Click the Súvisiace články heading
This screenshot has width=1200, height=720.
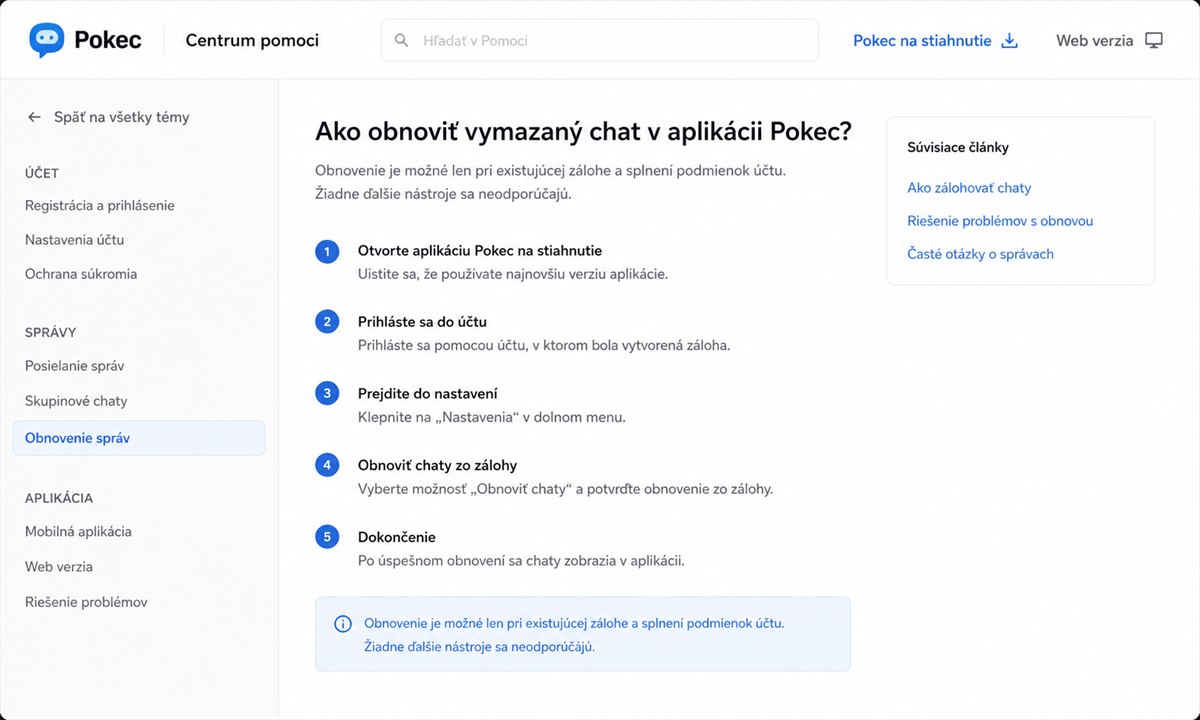coord(958,147)
